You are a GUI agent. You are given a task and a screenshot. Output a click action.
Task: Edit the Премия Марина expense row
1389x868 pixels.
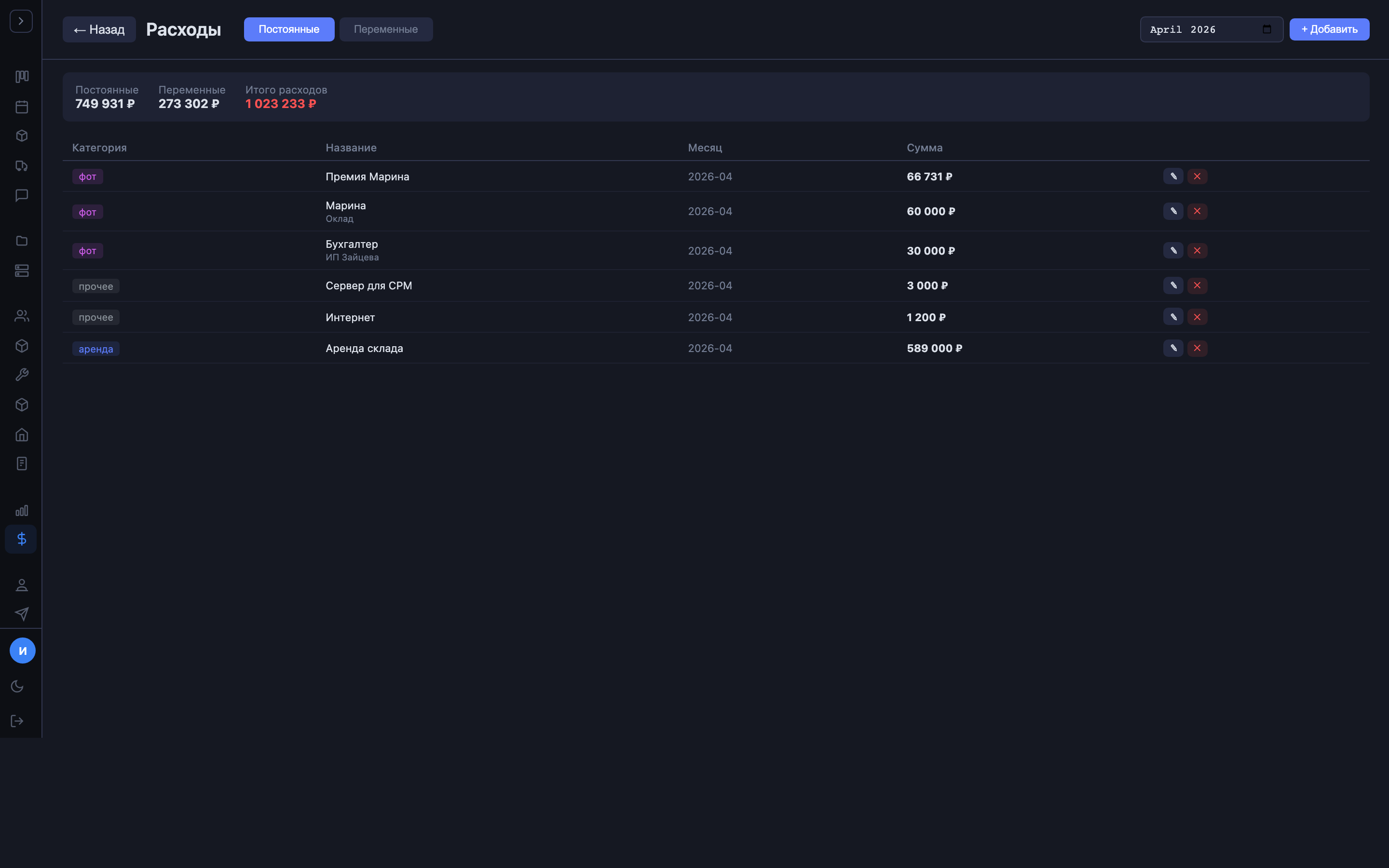coord(1173,176)
